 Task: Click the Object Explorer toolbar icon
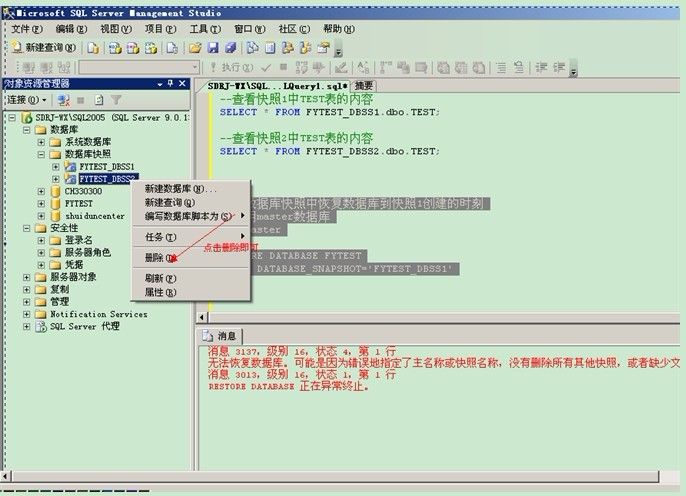287,48
